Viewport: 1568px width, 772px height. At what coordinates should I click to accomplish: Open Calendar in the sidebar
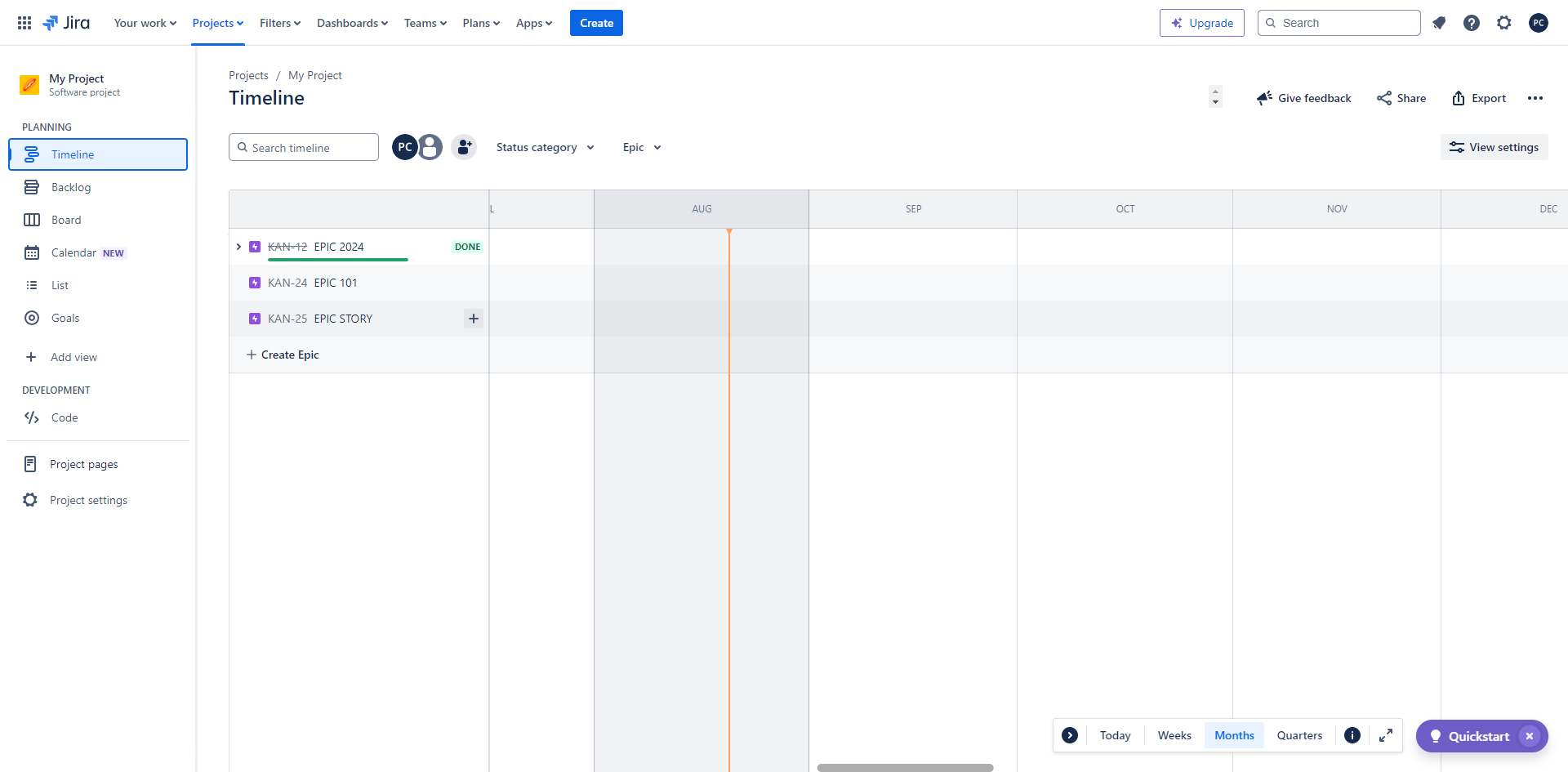(x=98, y=252)
